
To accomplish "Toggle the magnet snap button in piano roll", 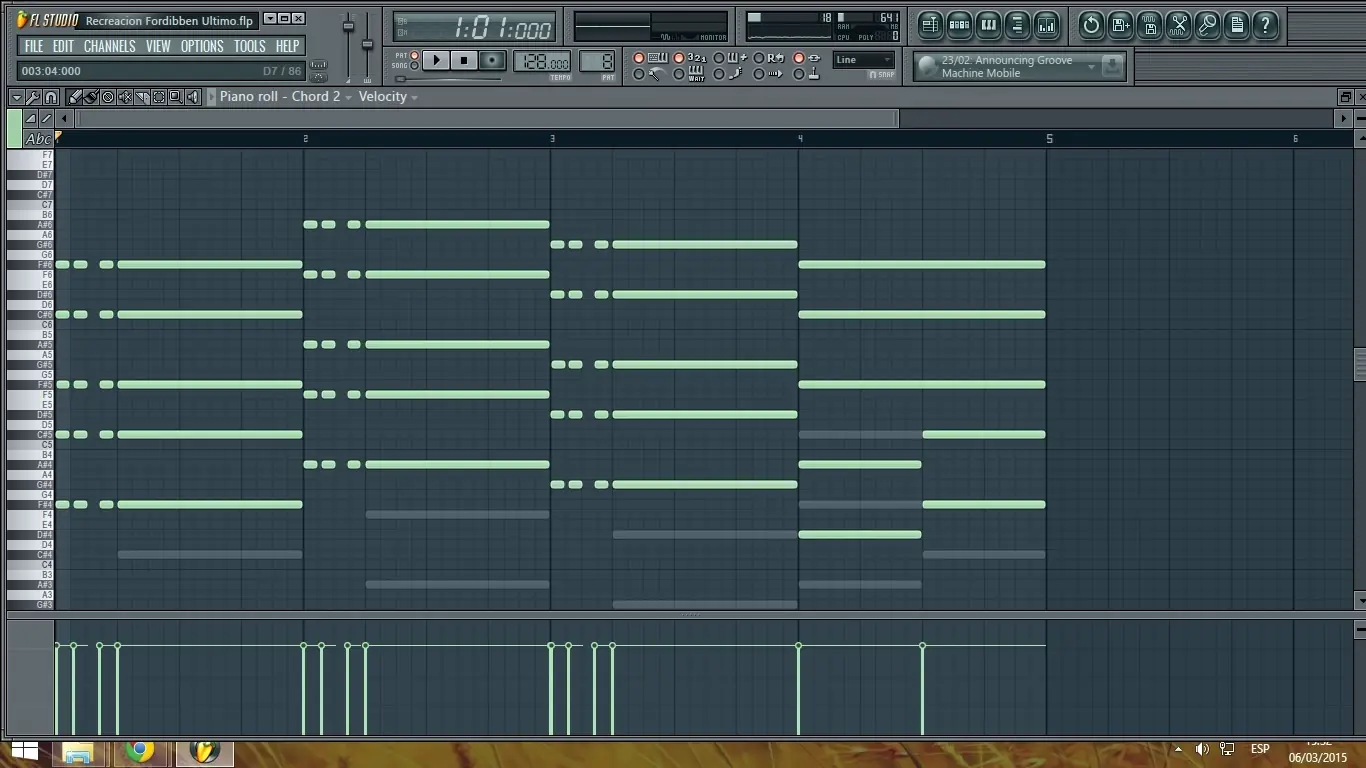I will tap(50, 97).
